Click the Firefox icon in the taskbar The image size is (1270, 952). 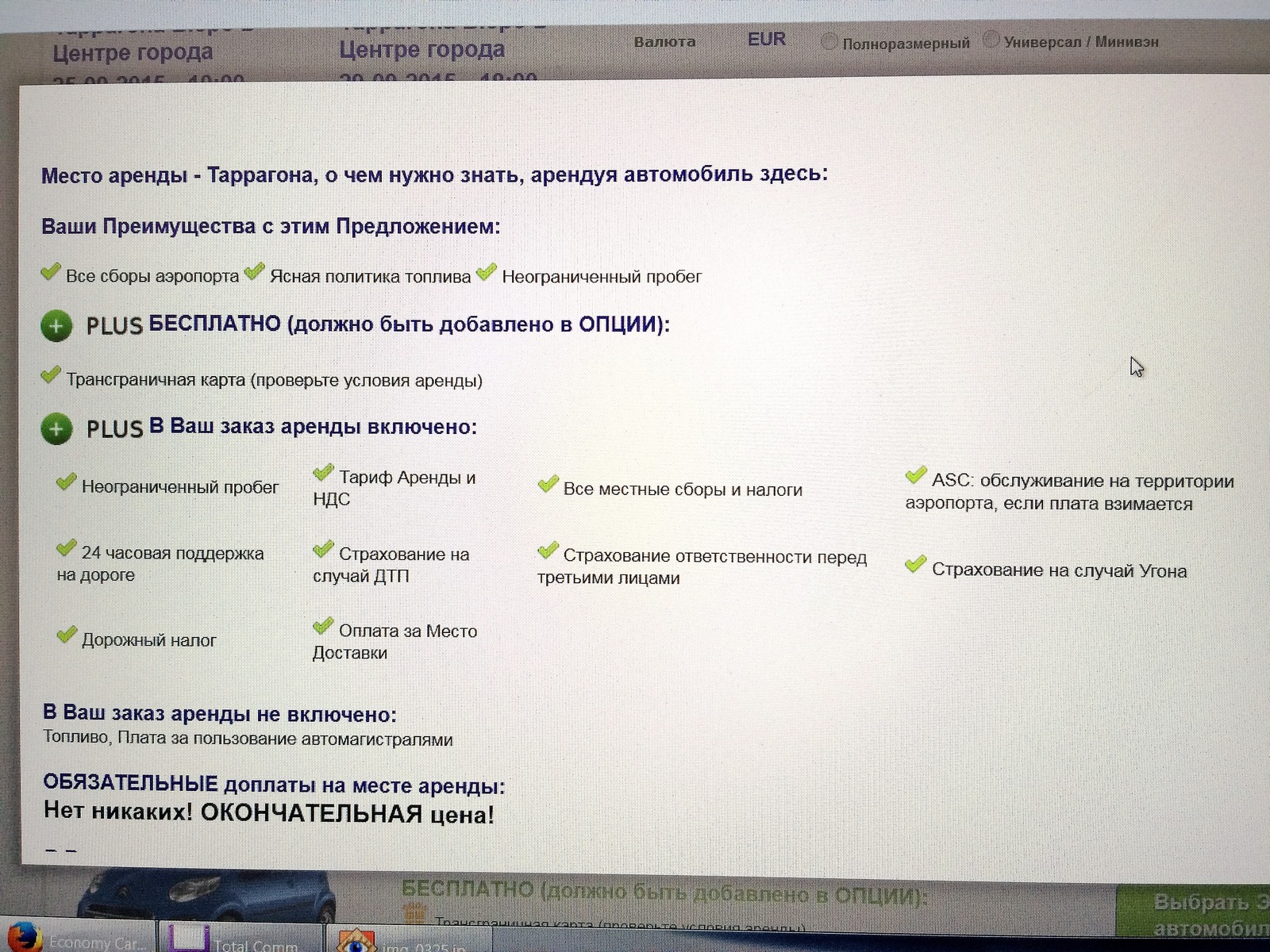coord(22,938)
